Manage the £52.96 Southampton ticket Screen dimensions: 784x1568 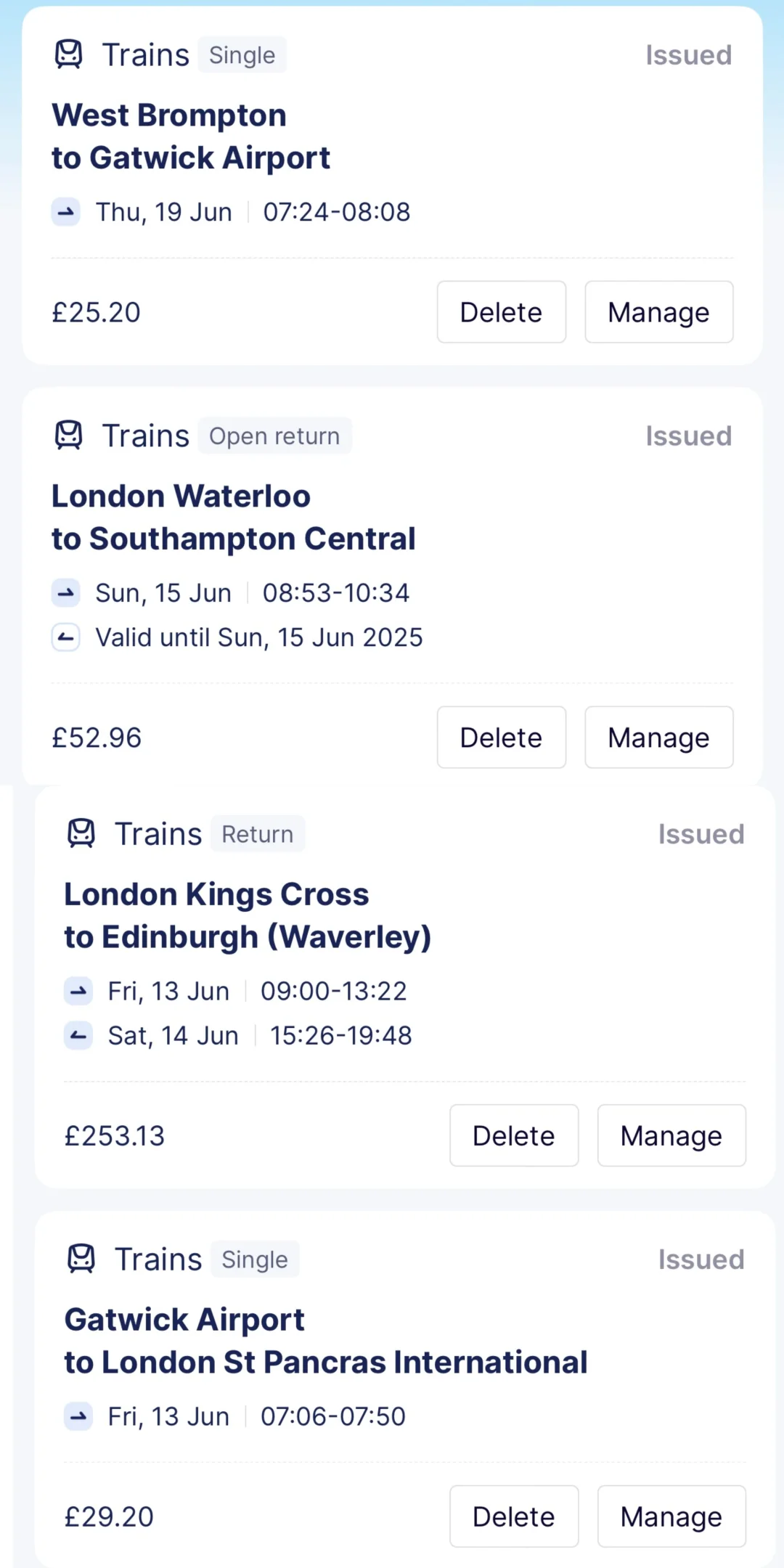pos(658,738)
